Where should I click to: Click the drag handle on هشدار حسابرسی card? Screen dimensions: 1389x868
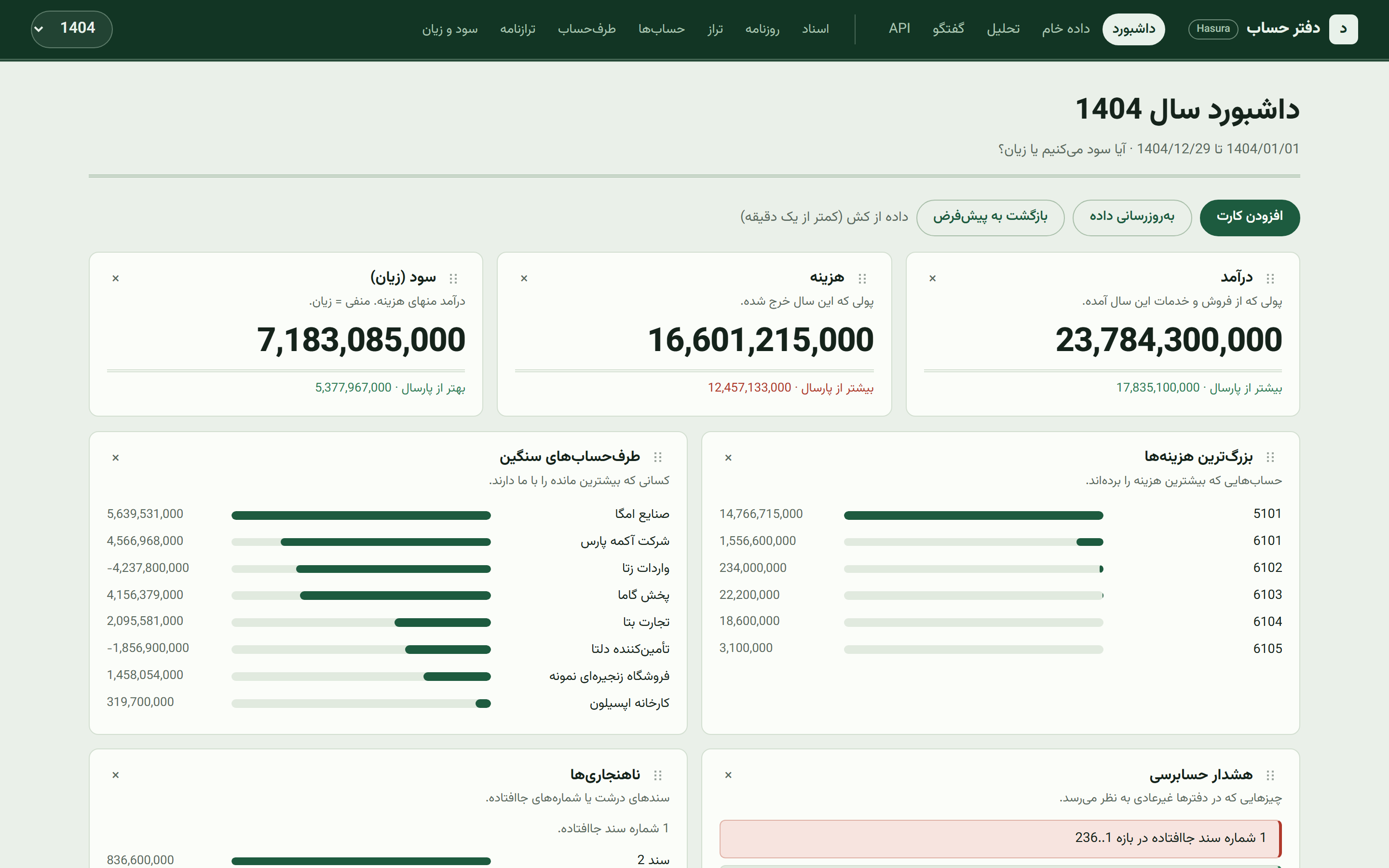tap(1270, 775)
